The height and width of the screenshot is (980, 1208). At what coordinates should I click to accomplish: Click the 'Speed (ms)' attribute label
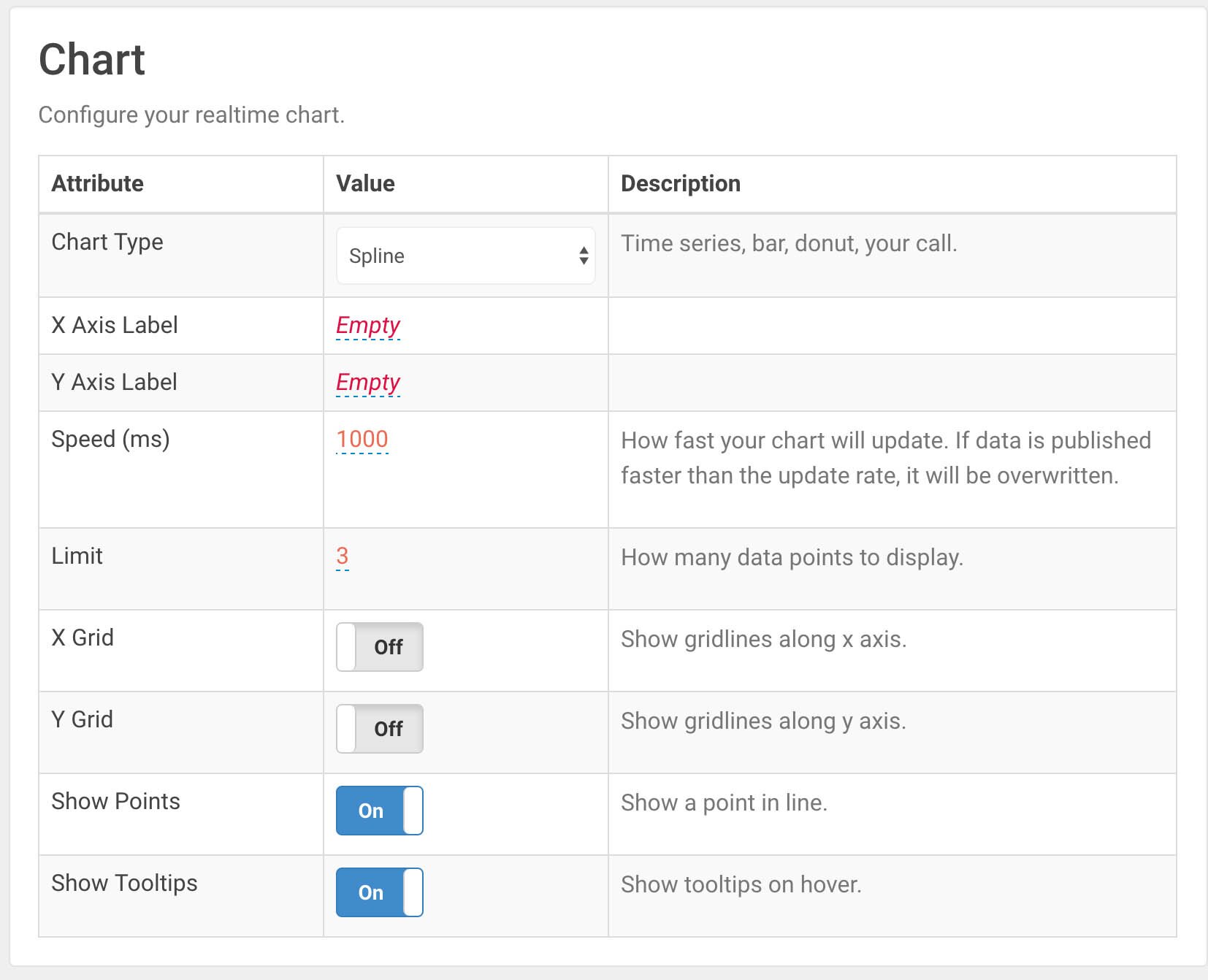point(110,439)
